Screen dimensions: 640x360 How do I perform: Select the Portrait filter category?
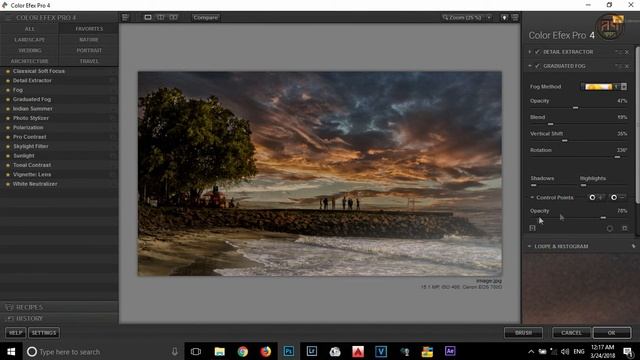(x=89, y=50)
